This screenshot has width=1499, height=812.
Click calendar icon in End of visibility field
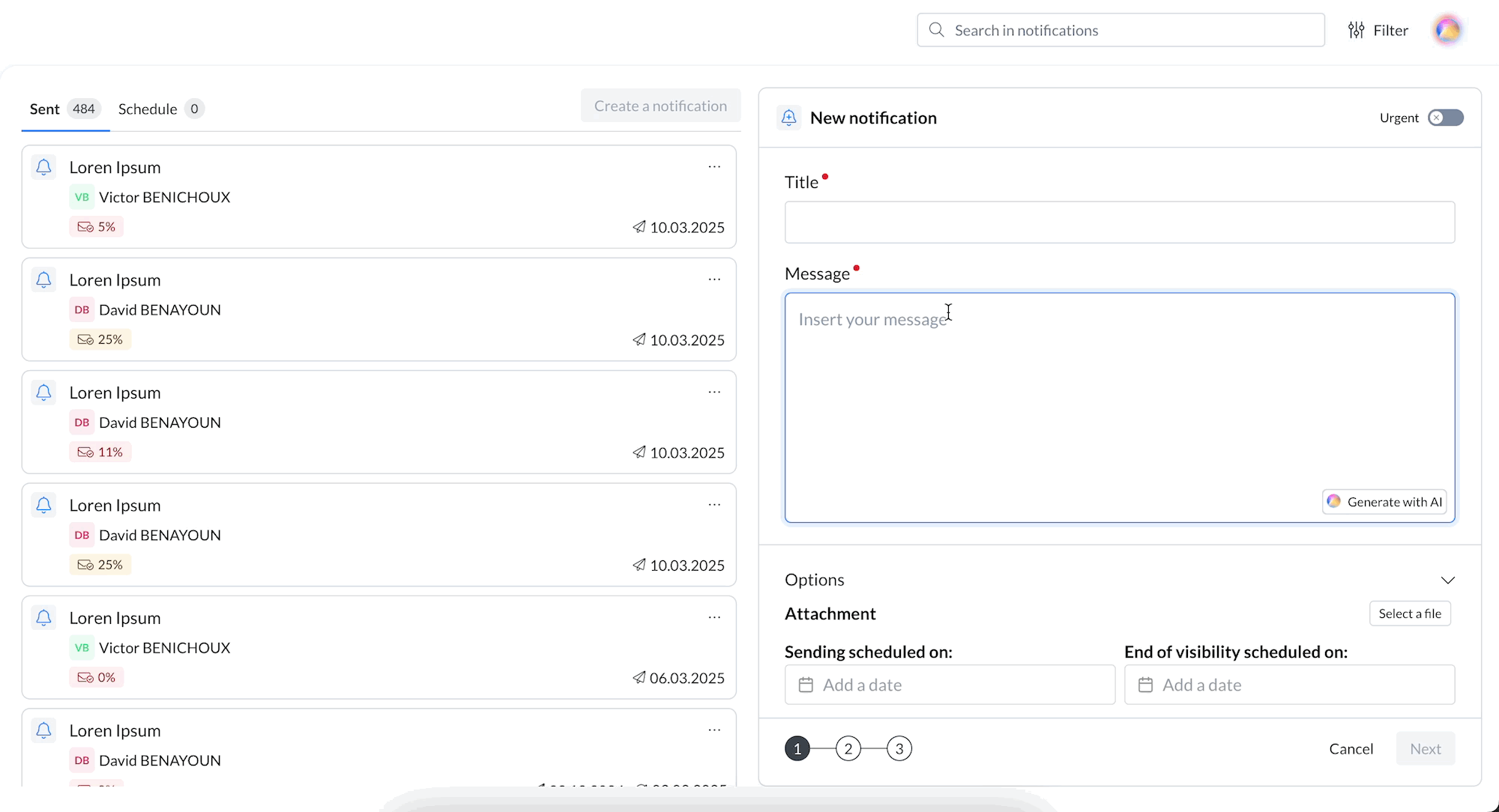[1145, 685]
